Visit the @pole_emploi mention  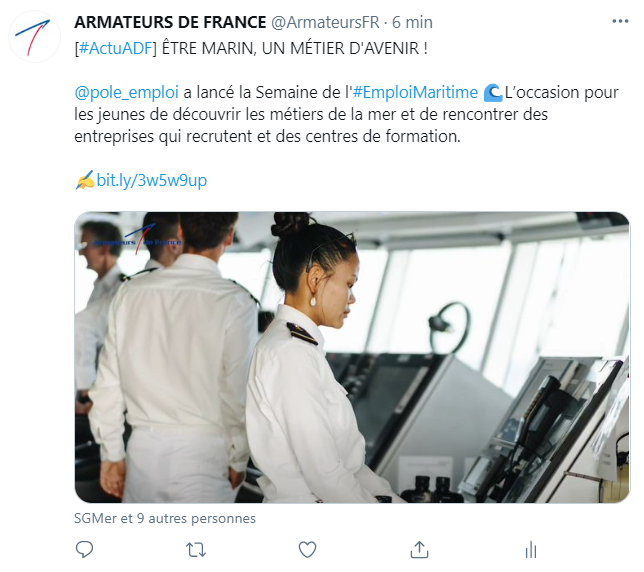126,92
